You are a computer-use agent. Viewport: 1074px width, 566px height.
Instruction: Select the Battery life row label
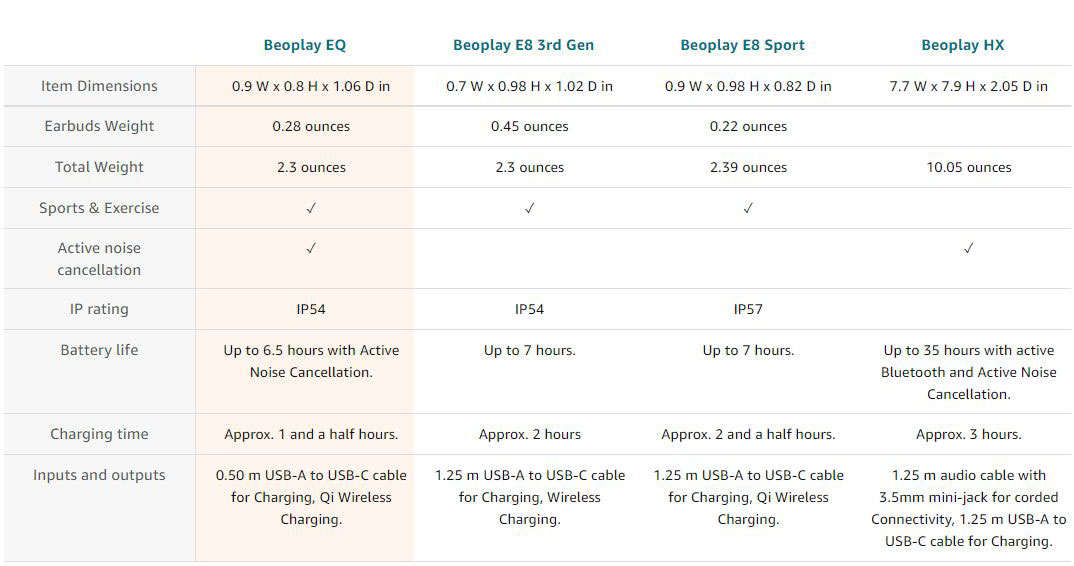(x=99, y=350)
